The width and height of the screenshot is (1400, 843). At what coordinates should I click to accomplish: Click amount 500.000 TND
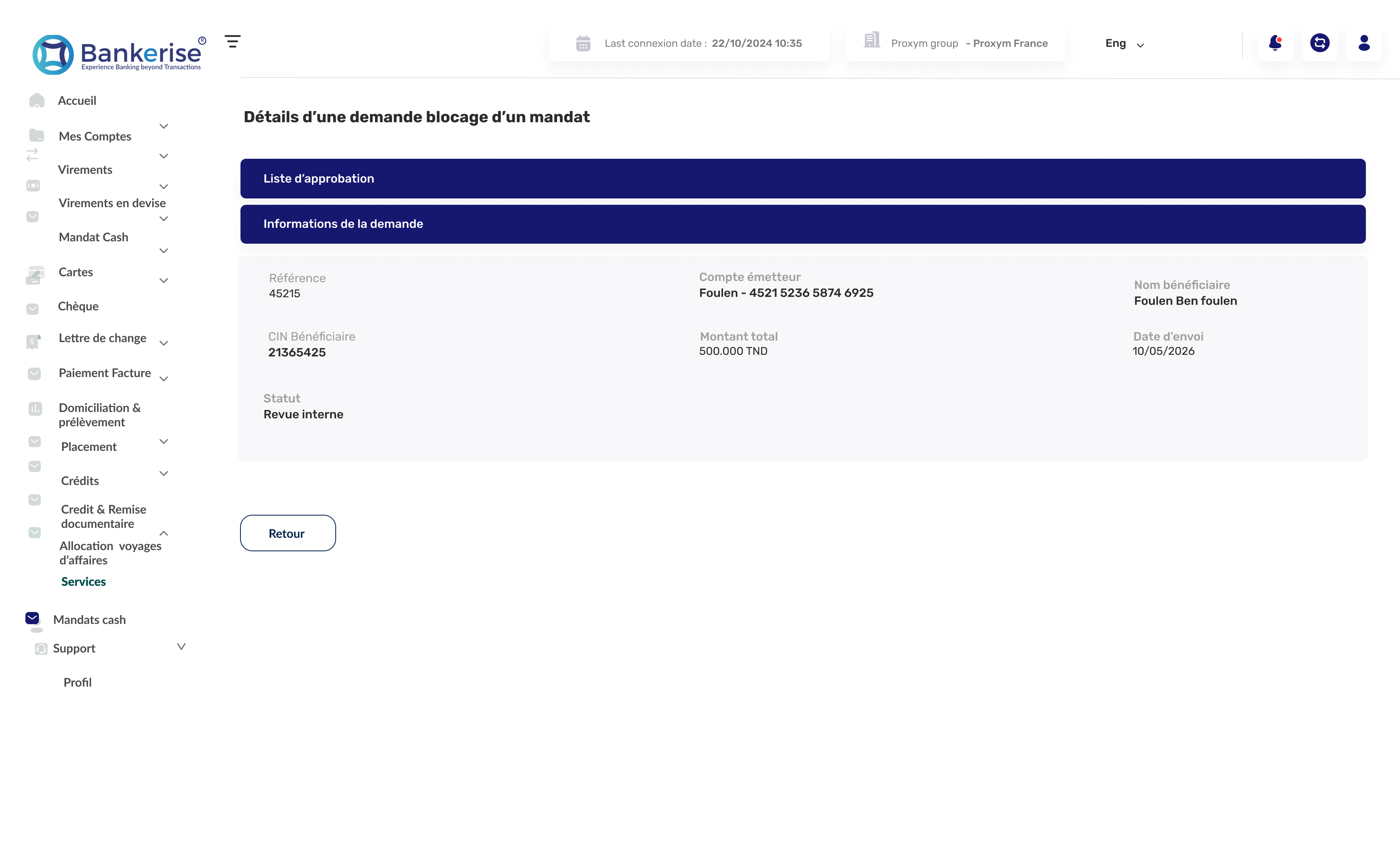[x=733, y=351]
